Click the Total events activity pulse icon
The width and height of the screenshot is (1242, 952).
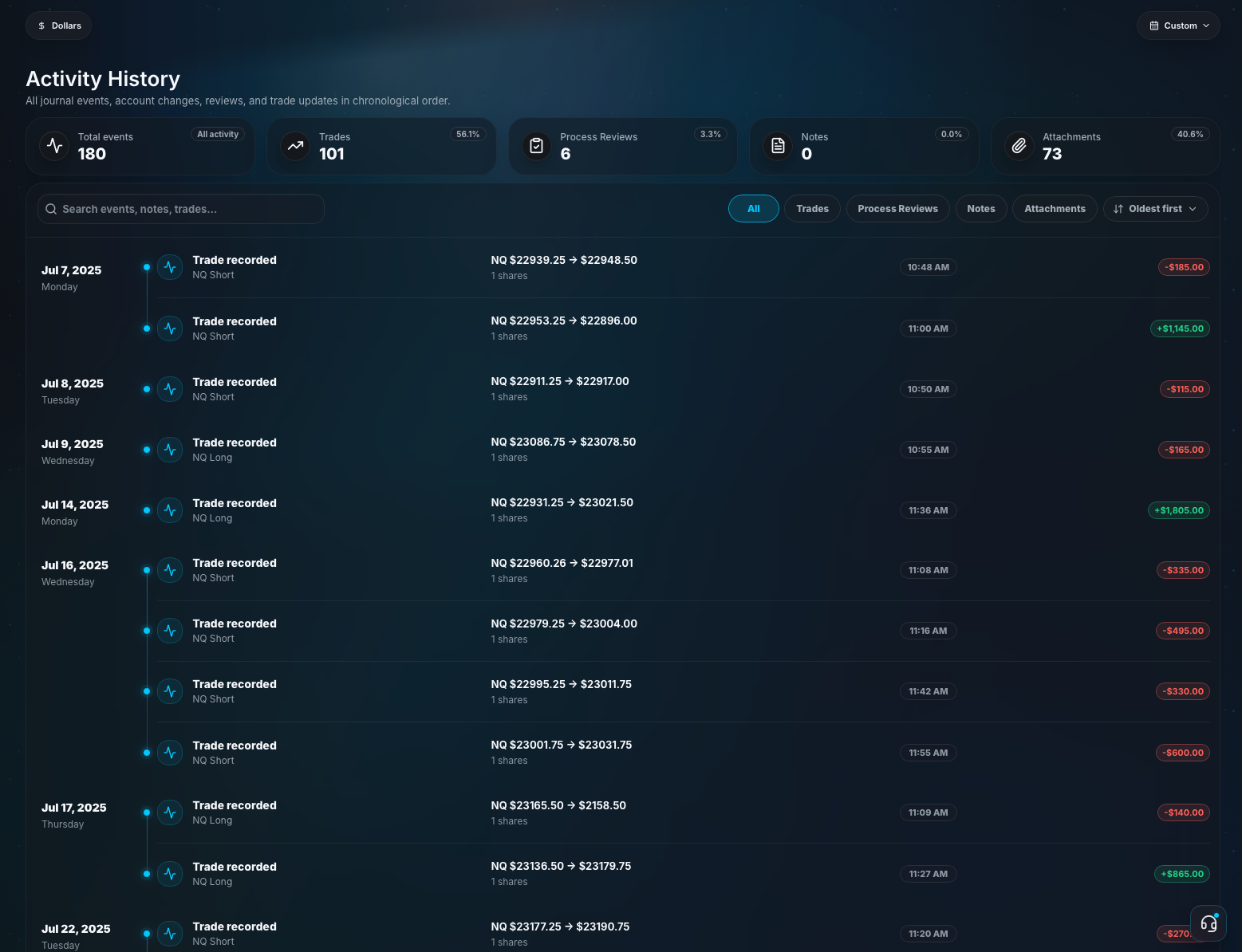54,145
